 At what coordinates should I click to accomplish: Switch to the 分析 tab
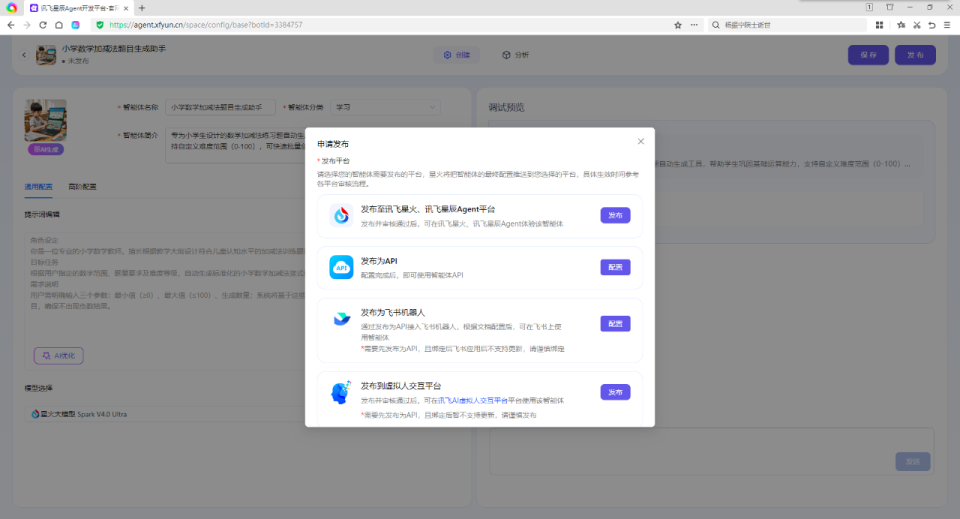(x=516, y=55)
